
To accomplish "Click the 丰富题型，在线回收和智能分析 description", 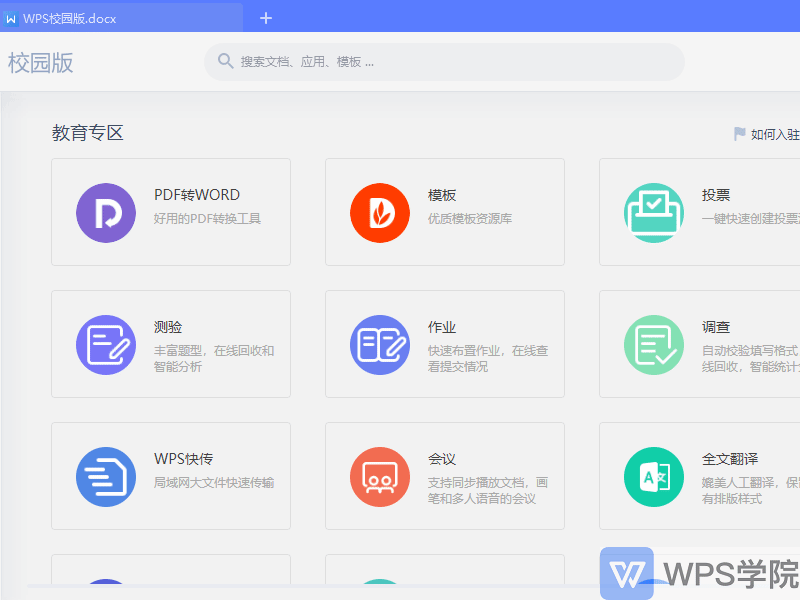I will 214,359.
